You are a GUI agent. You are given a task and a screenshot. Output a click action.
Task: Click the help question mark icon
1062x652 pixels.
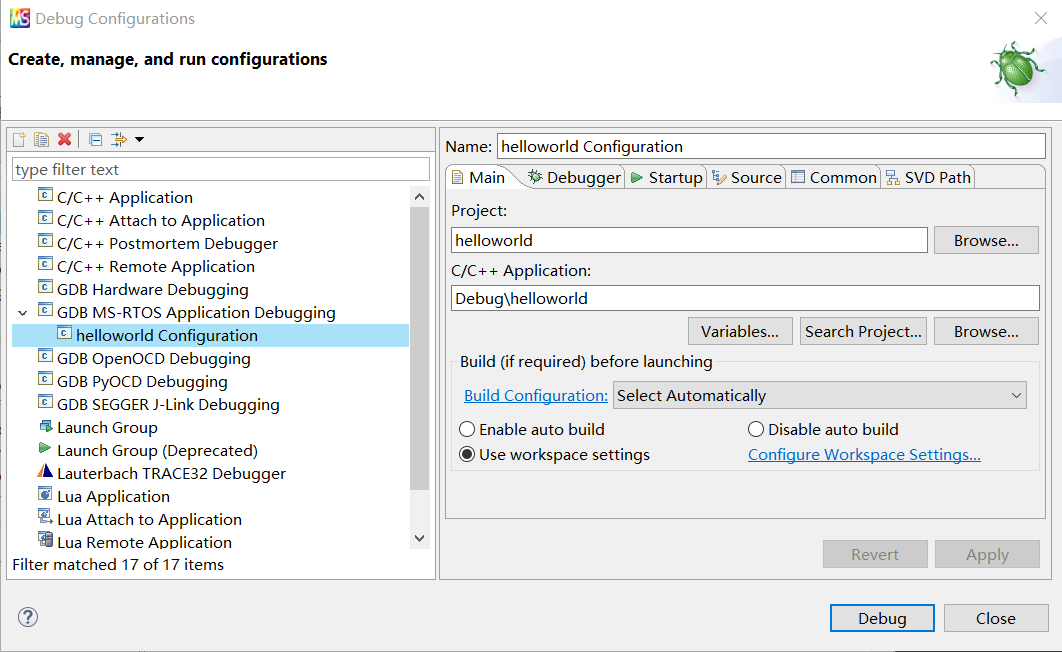[x=28, y=617]
